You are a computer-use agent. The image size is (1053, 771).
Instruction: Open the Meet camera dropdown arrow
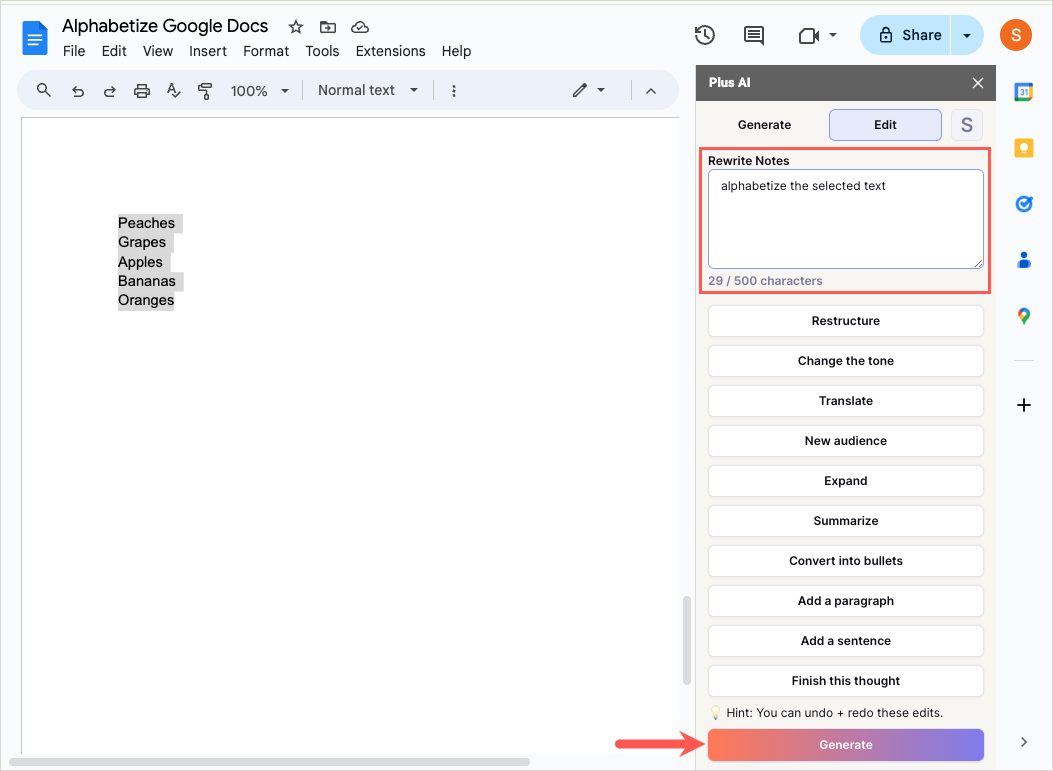(833, 35)
